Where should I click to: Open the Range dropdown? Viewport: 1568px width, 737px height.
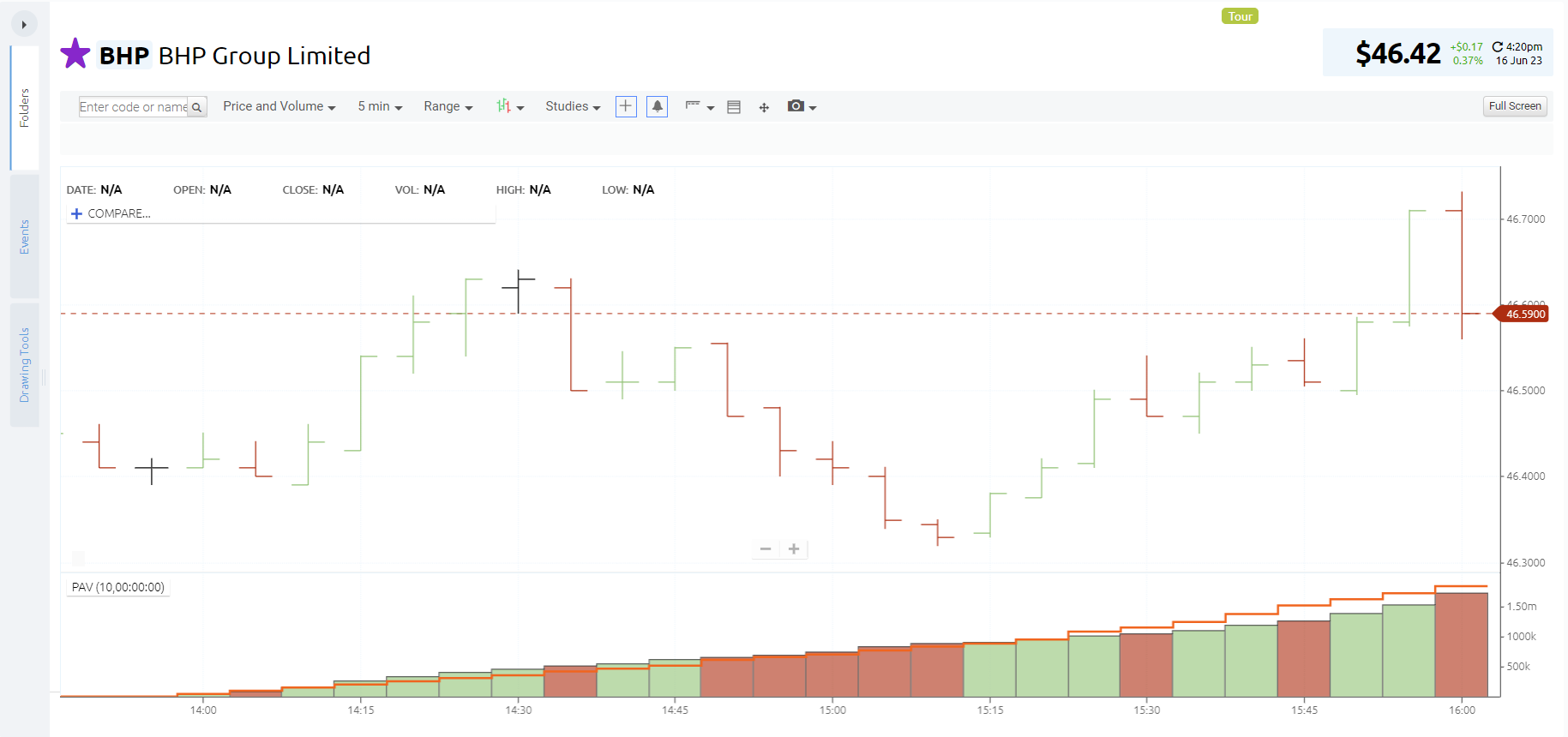point(448,106)
